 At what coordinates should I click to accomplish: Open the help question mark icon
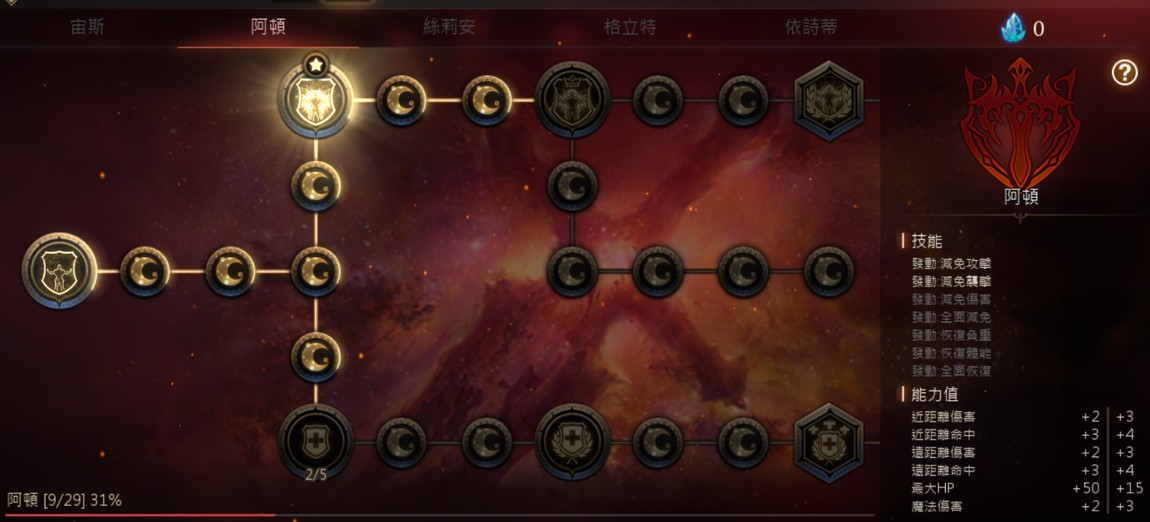pyautogui.click(x=1124, y=73)
